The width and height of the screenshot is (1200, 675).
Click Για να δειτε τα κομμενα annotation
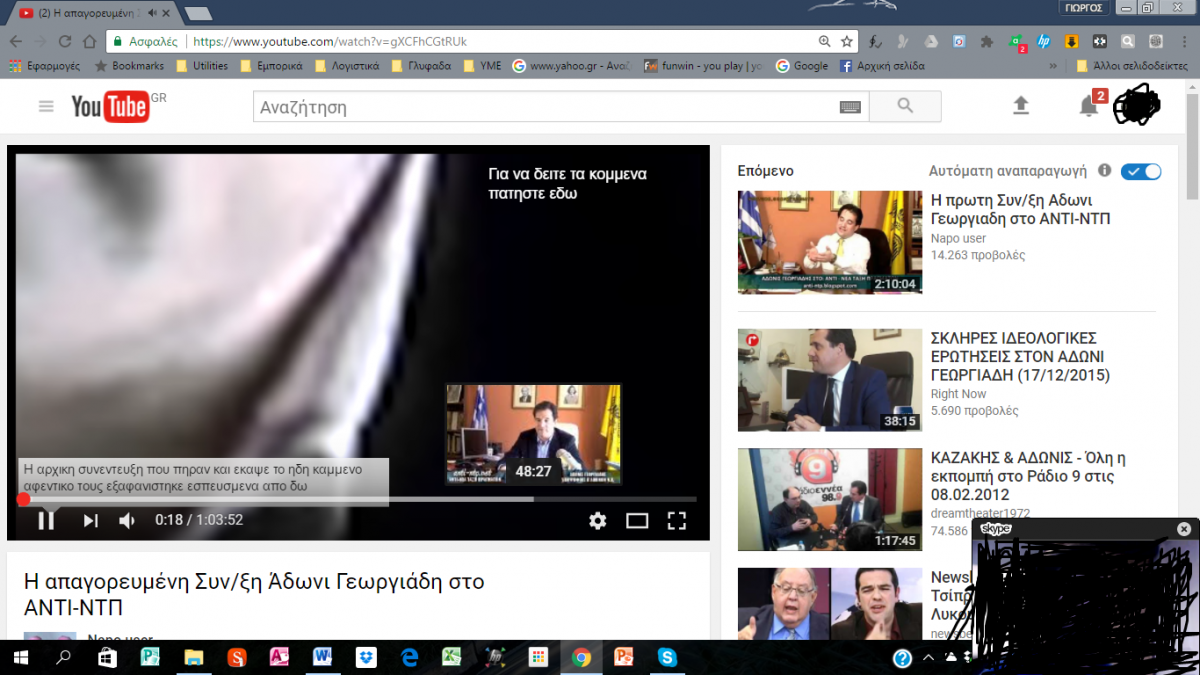(x=567, y=183)
